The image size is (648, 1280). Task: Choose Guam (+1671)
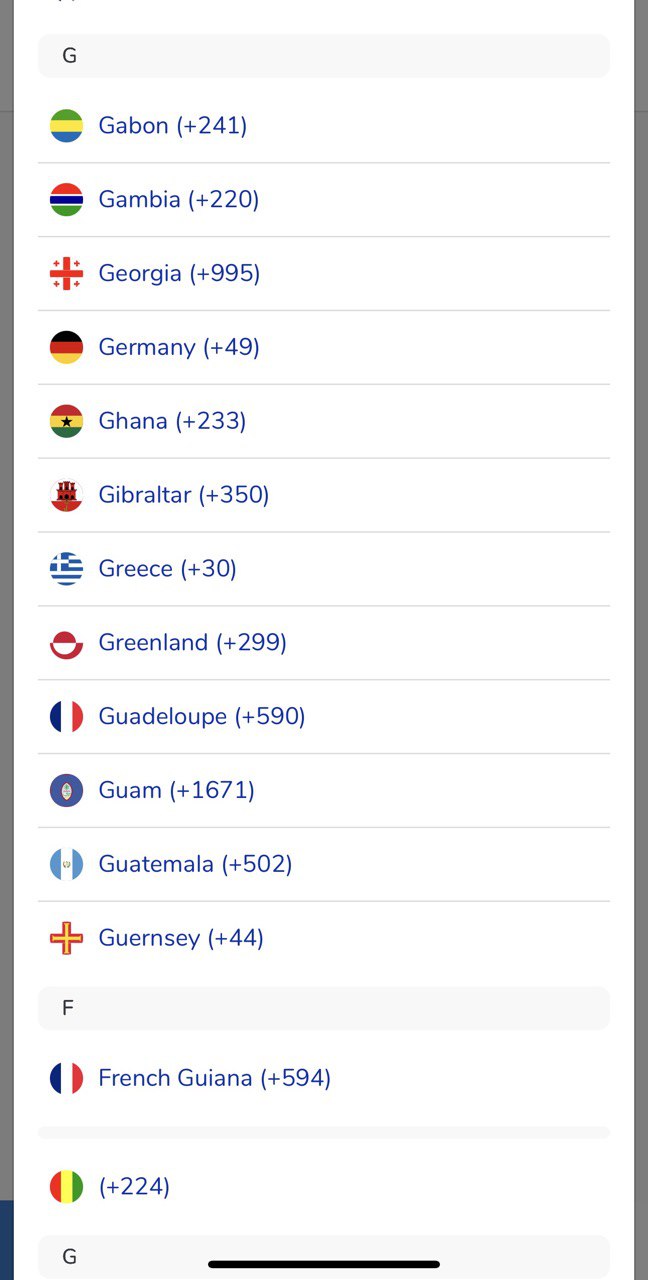(x=173, y=790)
